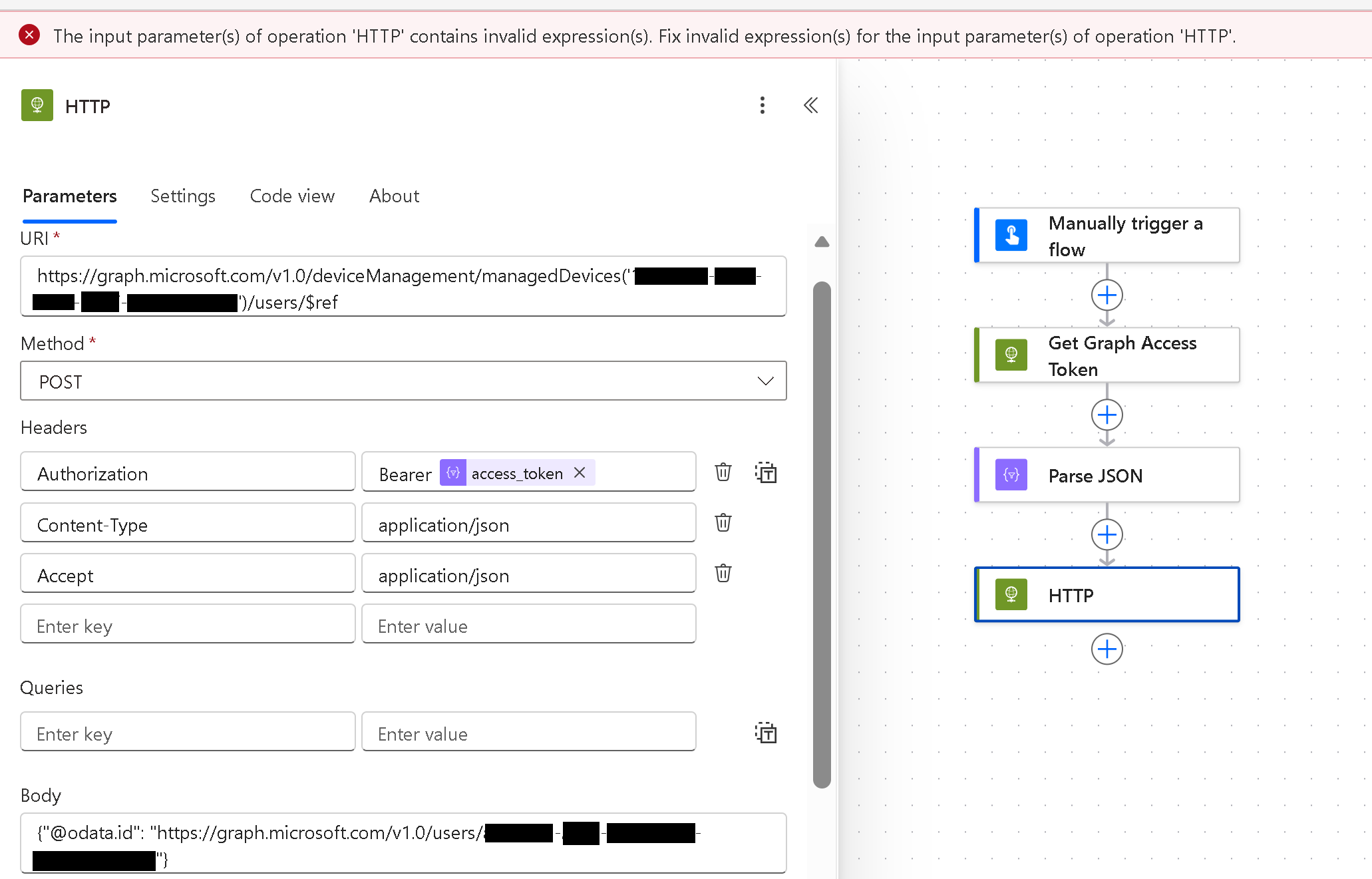This screenshot has width=1372, height=879.
Task: Delete the Accept header row
Action: tap(723, 574)
